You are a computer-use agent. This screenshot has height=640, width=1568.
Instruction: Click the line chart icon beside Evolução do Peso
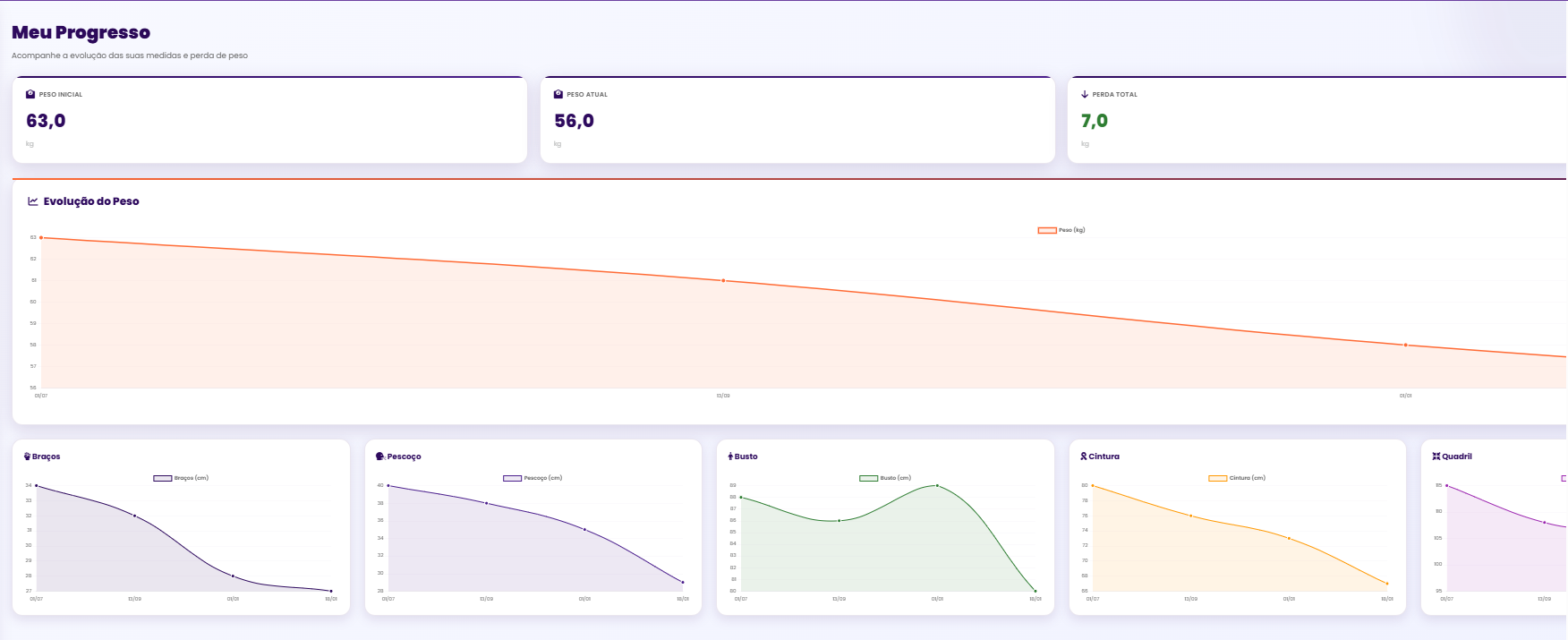[33, 201]
